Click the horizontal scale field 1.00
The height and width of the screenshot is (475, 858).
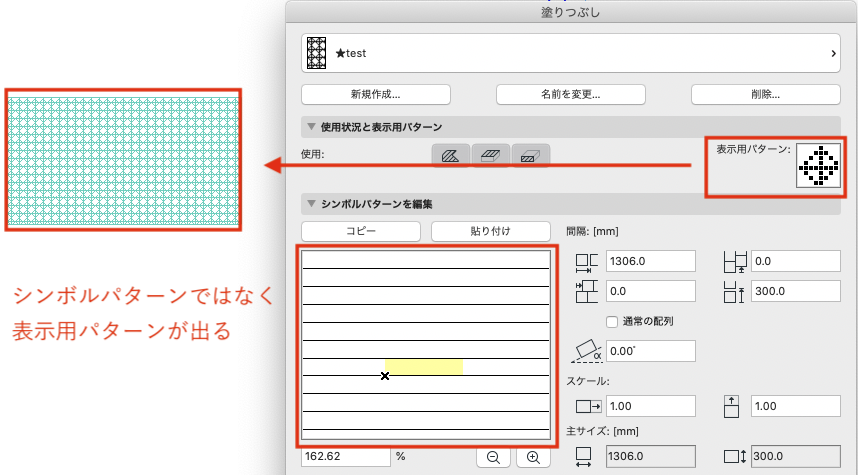click(651, 406)
